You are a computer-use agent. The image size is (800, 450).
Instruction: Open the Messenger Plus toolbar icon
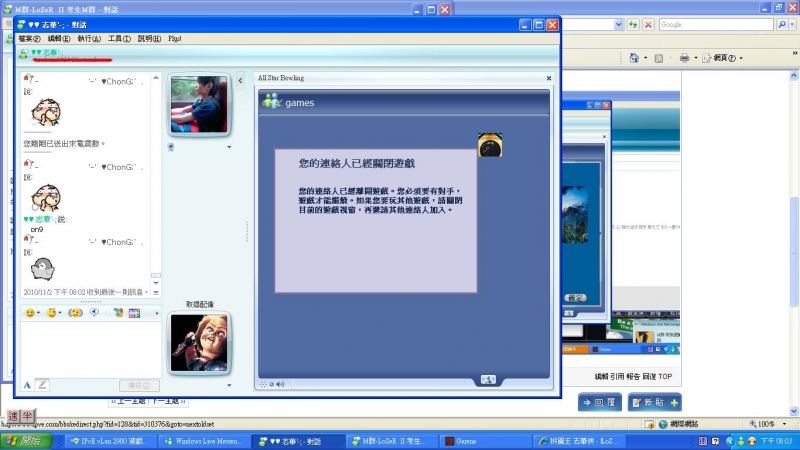118,313
